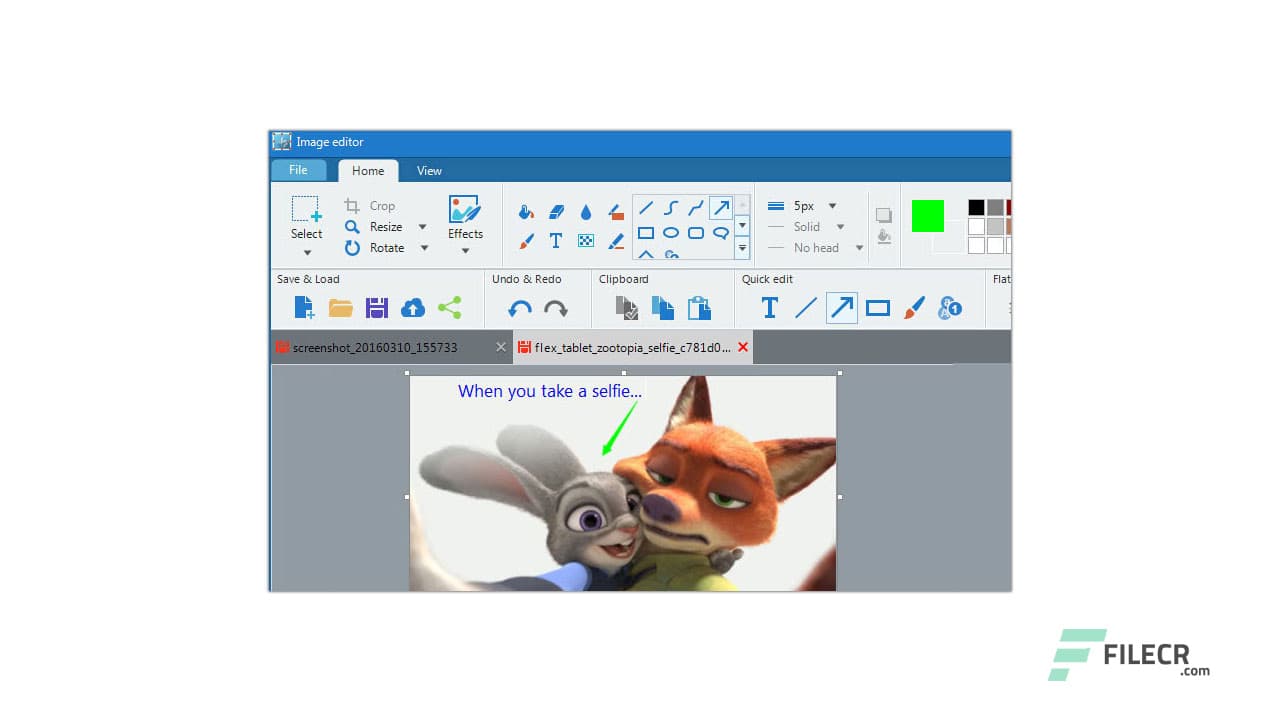Toggle the Arrow tool in Quick edit
The image size is (1280, 720).
click(x=841, y=308)
